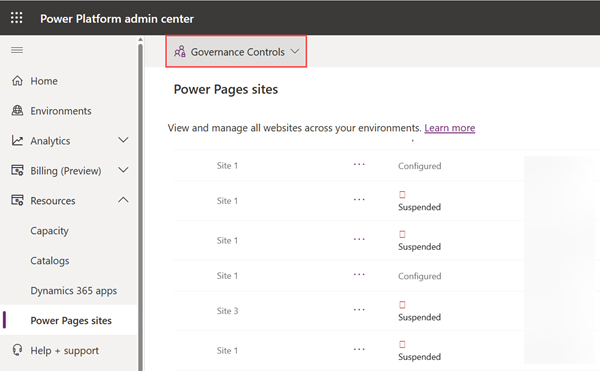Click the Power Platform admin center title

[117, 19]
